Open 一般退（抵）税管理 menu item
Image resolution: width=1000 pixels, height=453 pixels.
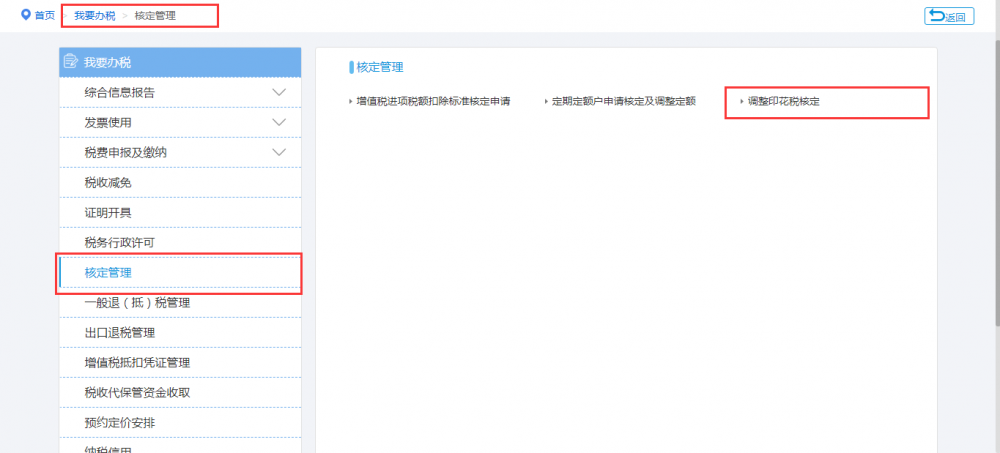pos(137,302)
